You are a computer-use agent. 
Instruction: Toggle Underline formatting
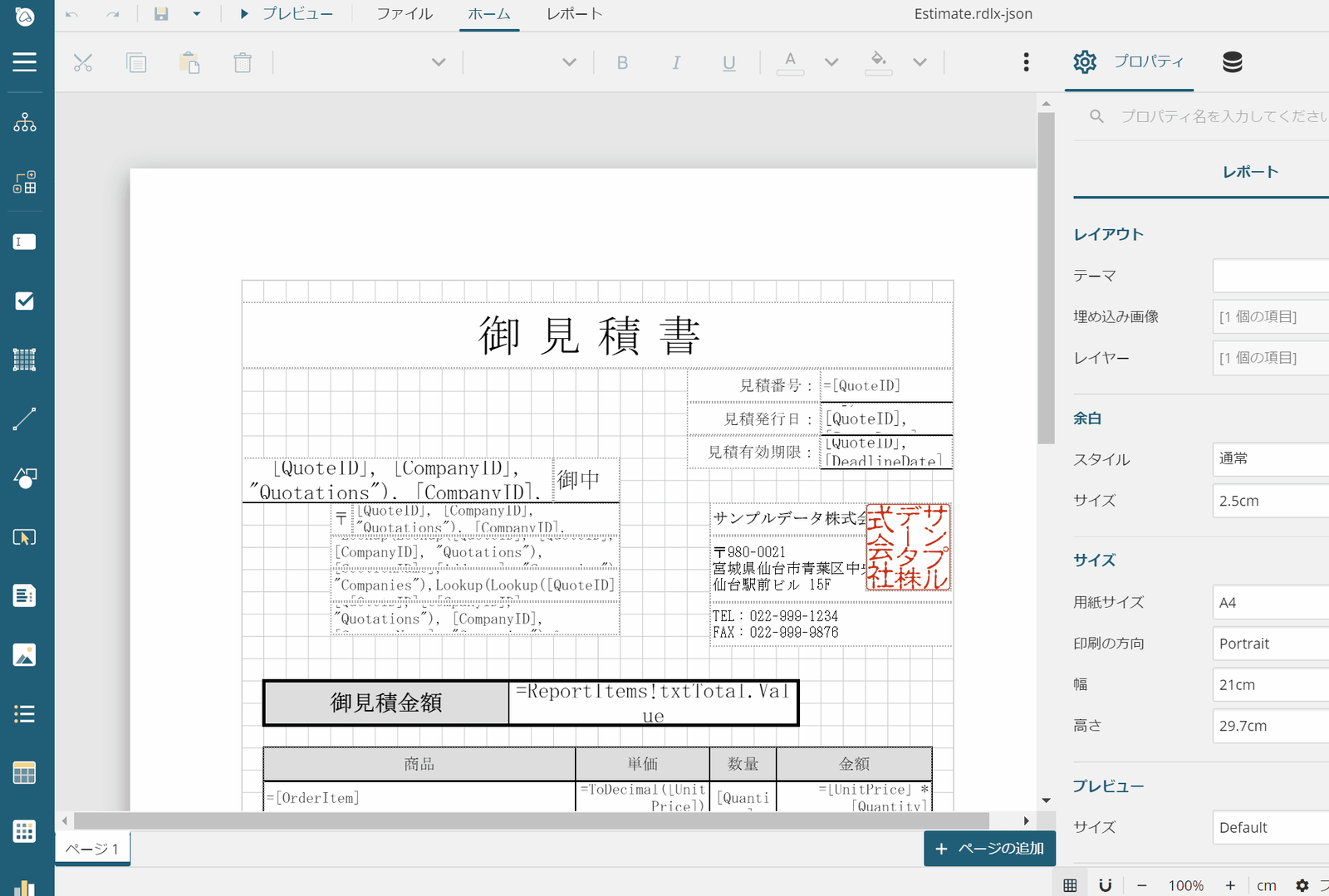pyautogui.click(x=728, y=63)
